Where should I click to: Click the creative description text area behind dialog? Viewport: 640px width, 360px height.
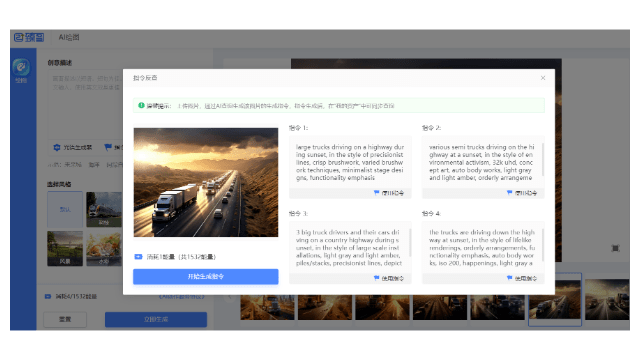tap(85, 104)
